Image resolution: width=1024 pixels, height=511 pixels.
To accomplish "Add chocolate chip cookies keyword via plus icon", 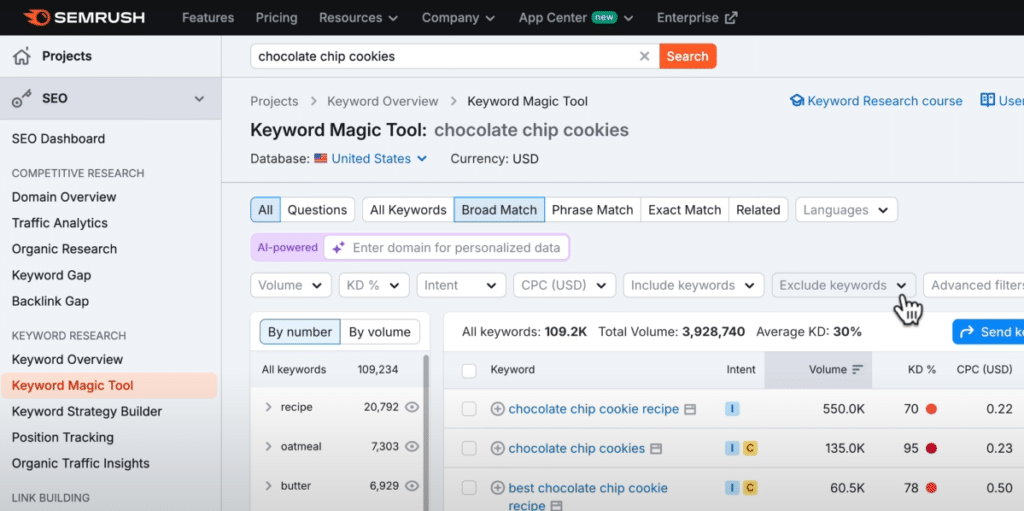I will [498, 448].
